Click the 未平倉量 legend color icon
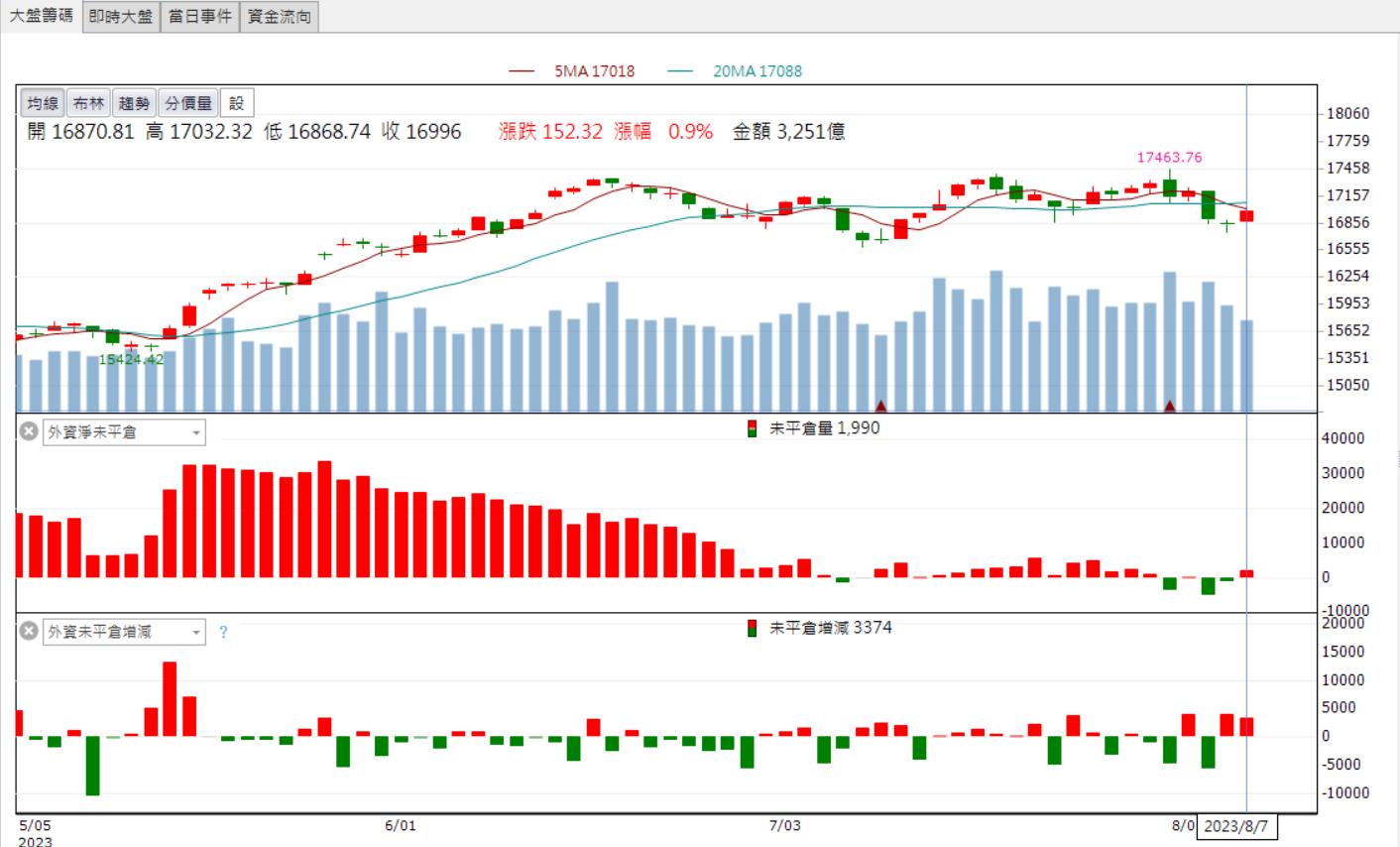This screenshot has width=1400, height=847. pyautogui.click(x=752, y=428)
